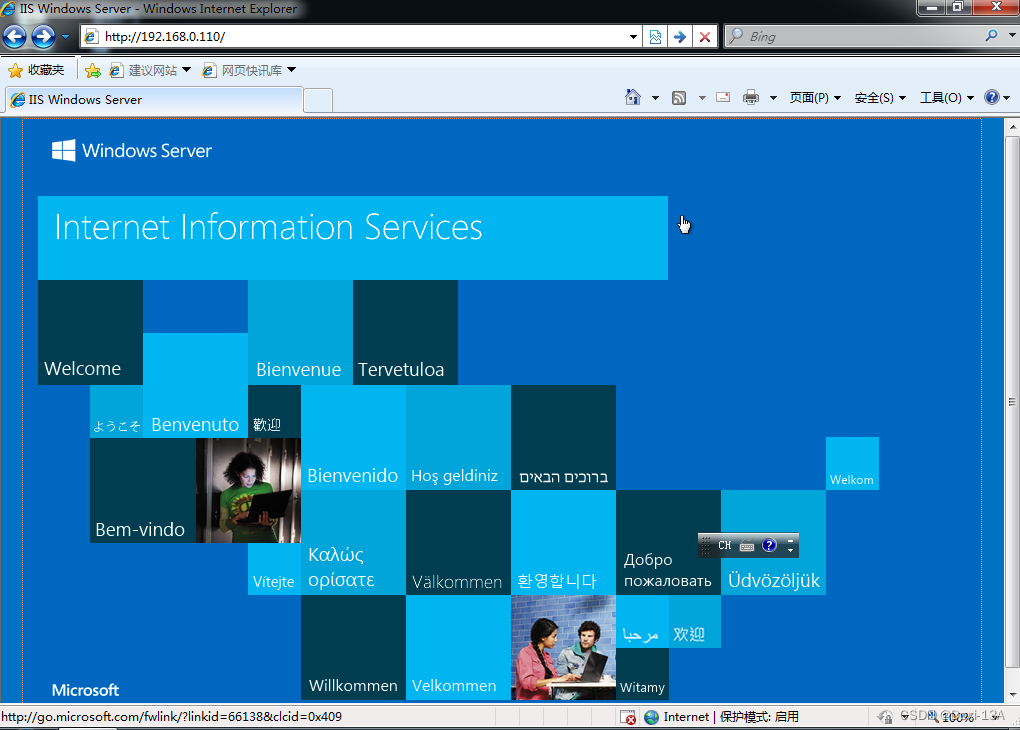Open a new blank tab
1020x730 pixels.
click(318, 100)
